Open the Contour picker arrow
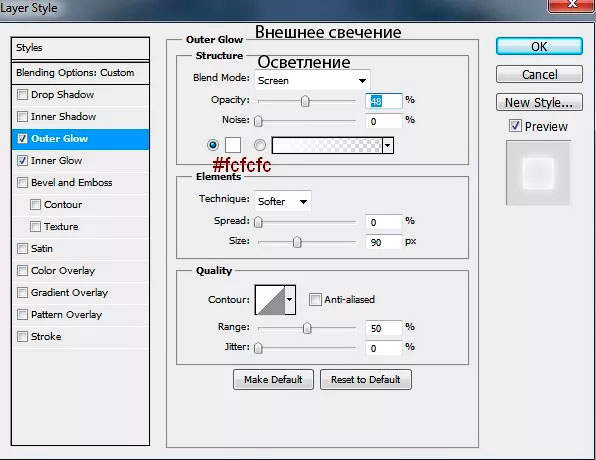The image size is (596, 460). (x=290, y=300)
